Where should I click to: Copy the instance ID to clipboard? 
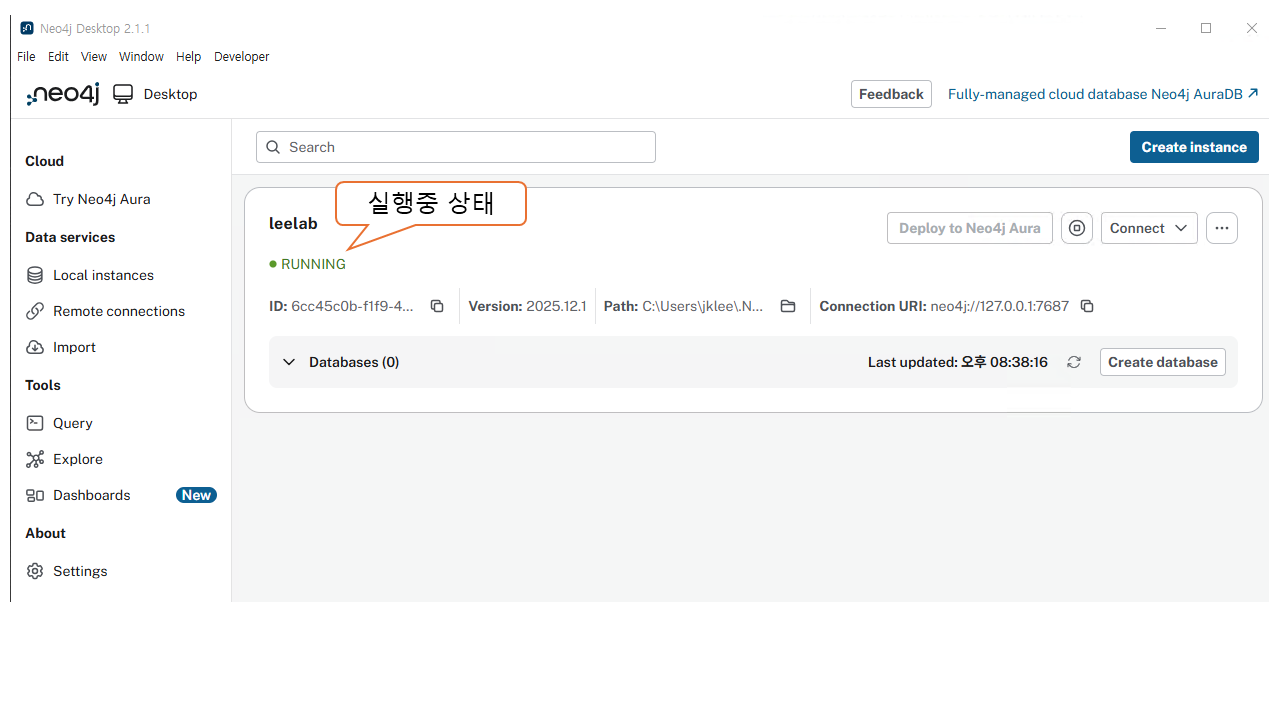coord(437,306)
